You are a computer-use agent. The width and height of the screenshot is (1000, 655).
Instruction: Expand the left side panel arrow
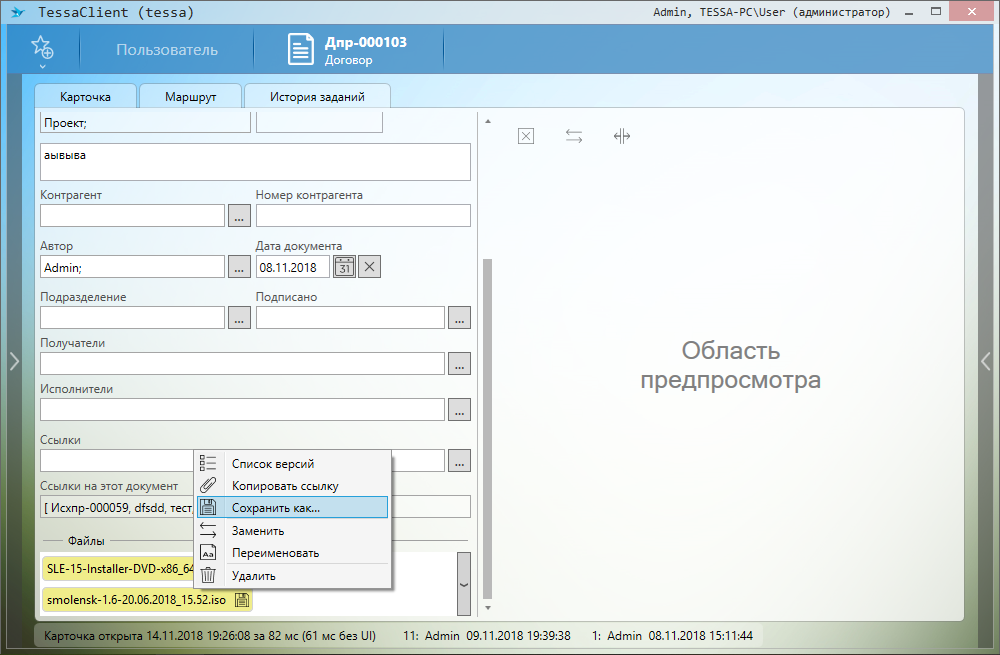14,361
